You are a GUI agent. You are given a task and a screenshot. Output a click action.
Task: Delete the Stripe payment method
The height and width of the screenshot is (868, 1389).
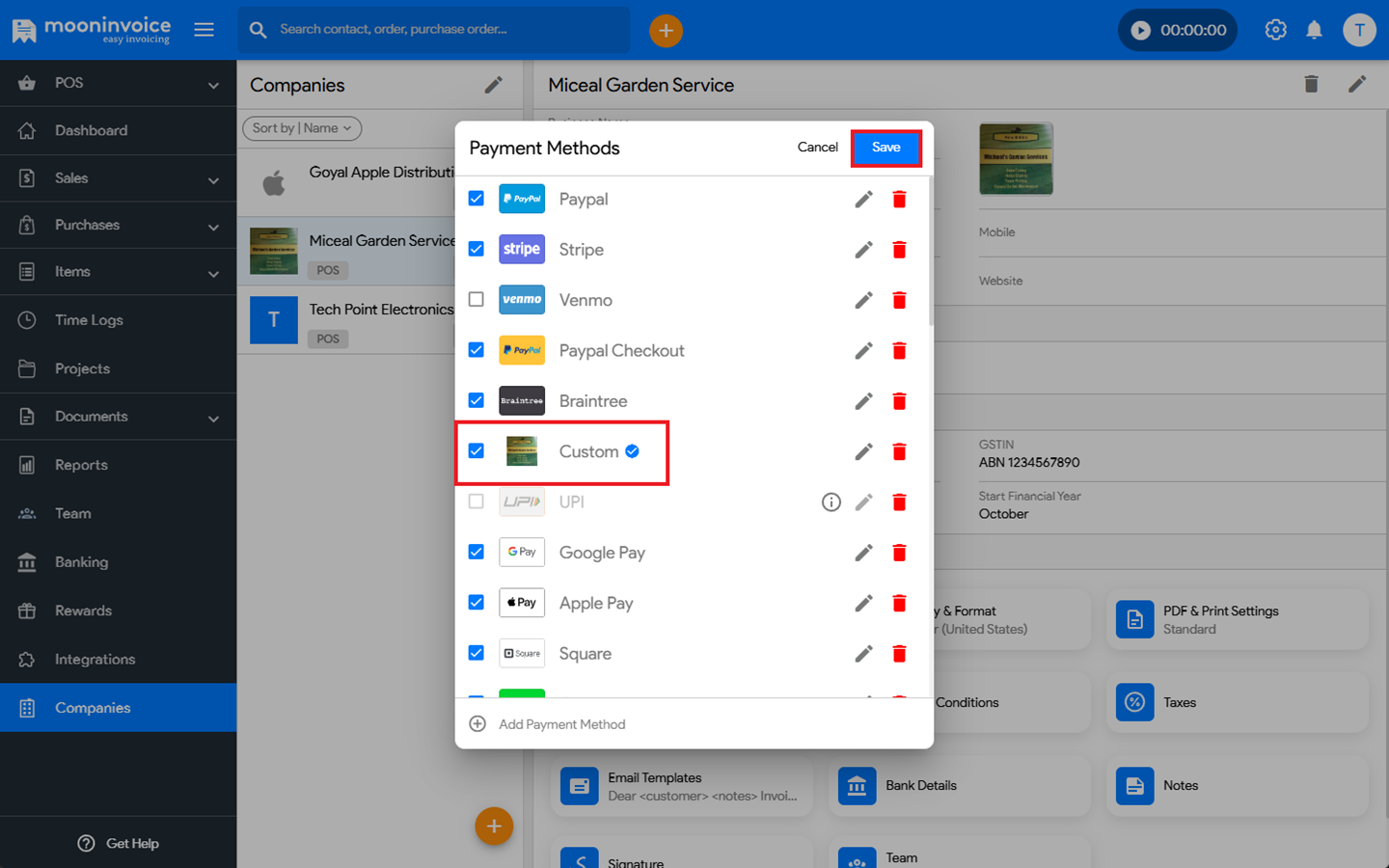coord(899,250)
